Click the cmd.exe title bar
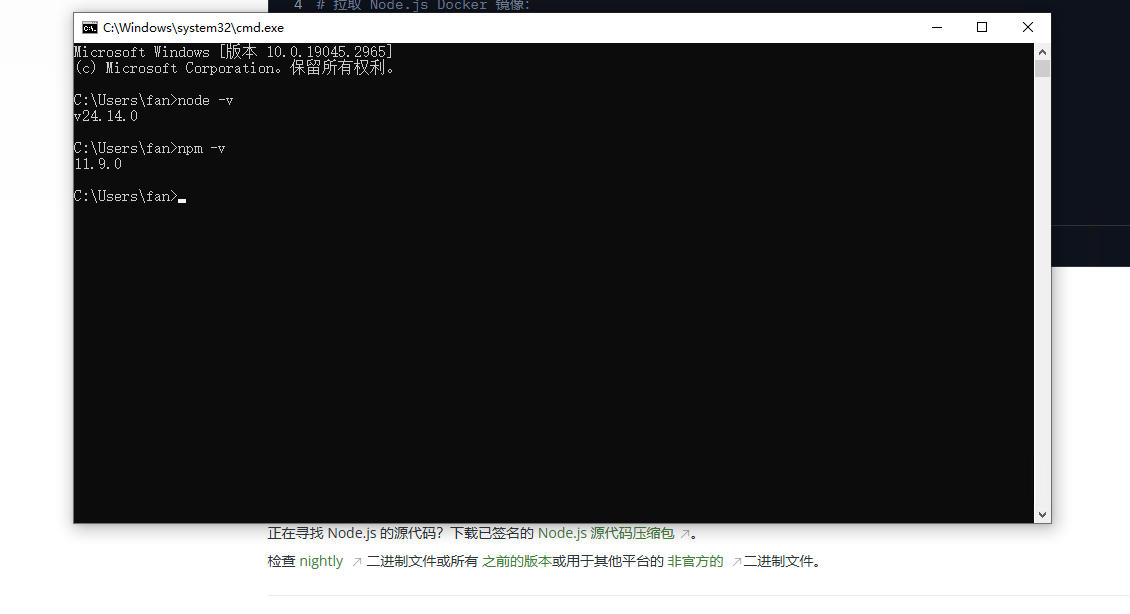 (x=500, y=28)
